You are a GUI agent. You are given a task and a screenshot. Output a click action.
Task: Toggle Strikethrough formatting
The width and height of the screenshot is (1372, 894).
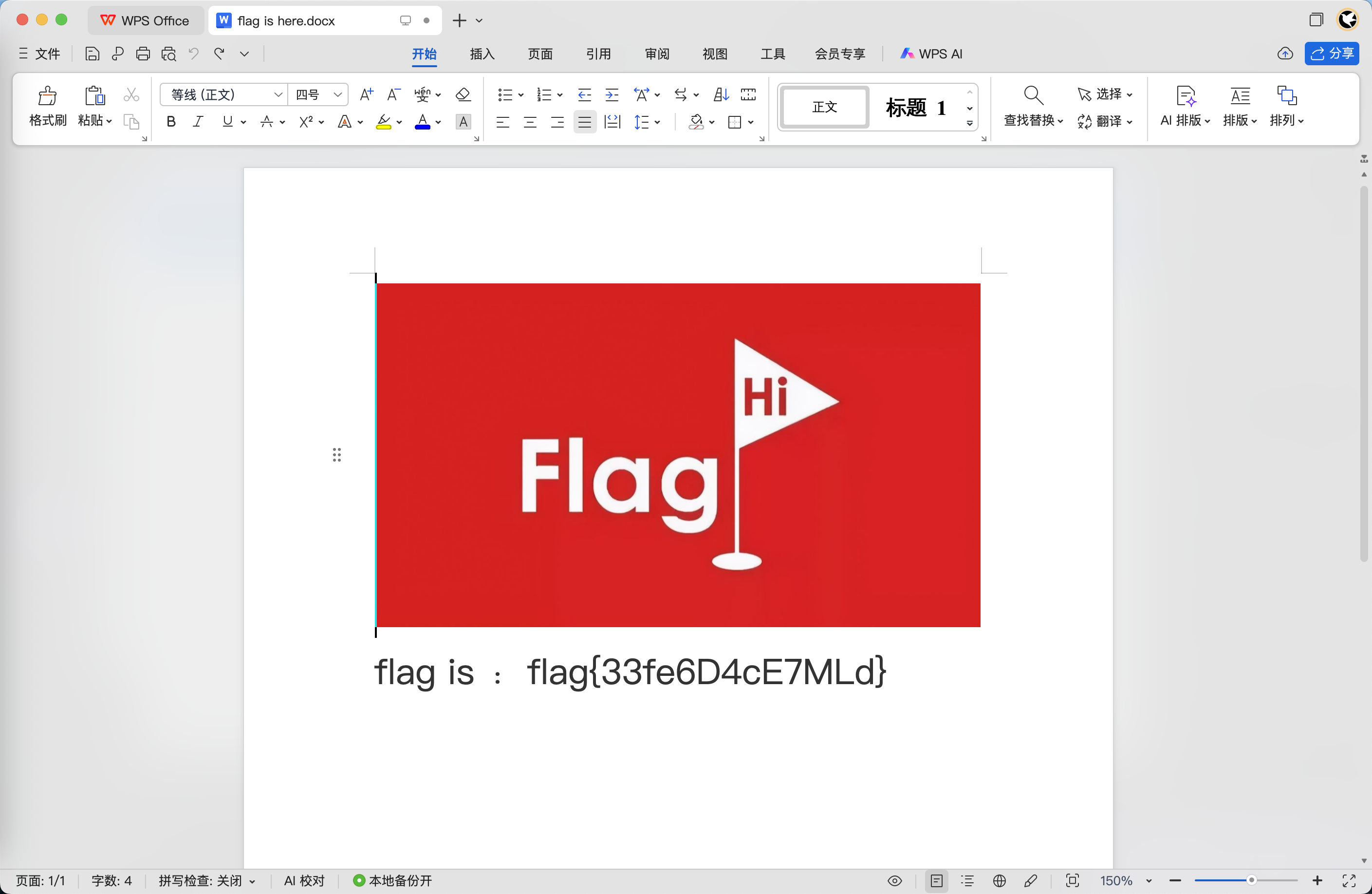[267, 122]
